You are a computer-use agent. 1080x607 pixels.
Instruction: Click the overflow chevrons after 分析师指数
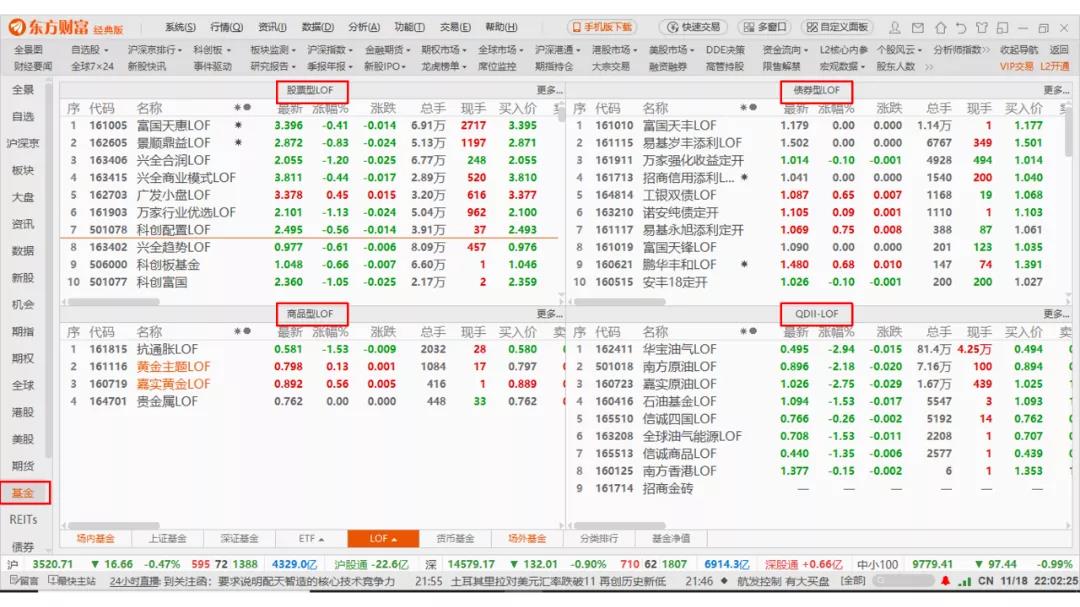pyautogui.click(x=986, y=50)
